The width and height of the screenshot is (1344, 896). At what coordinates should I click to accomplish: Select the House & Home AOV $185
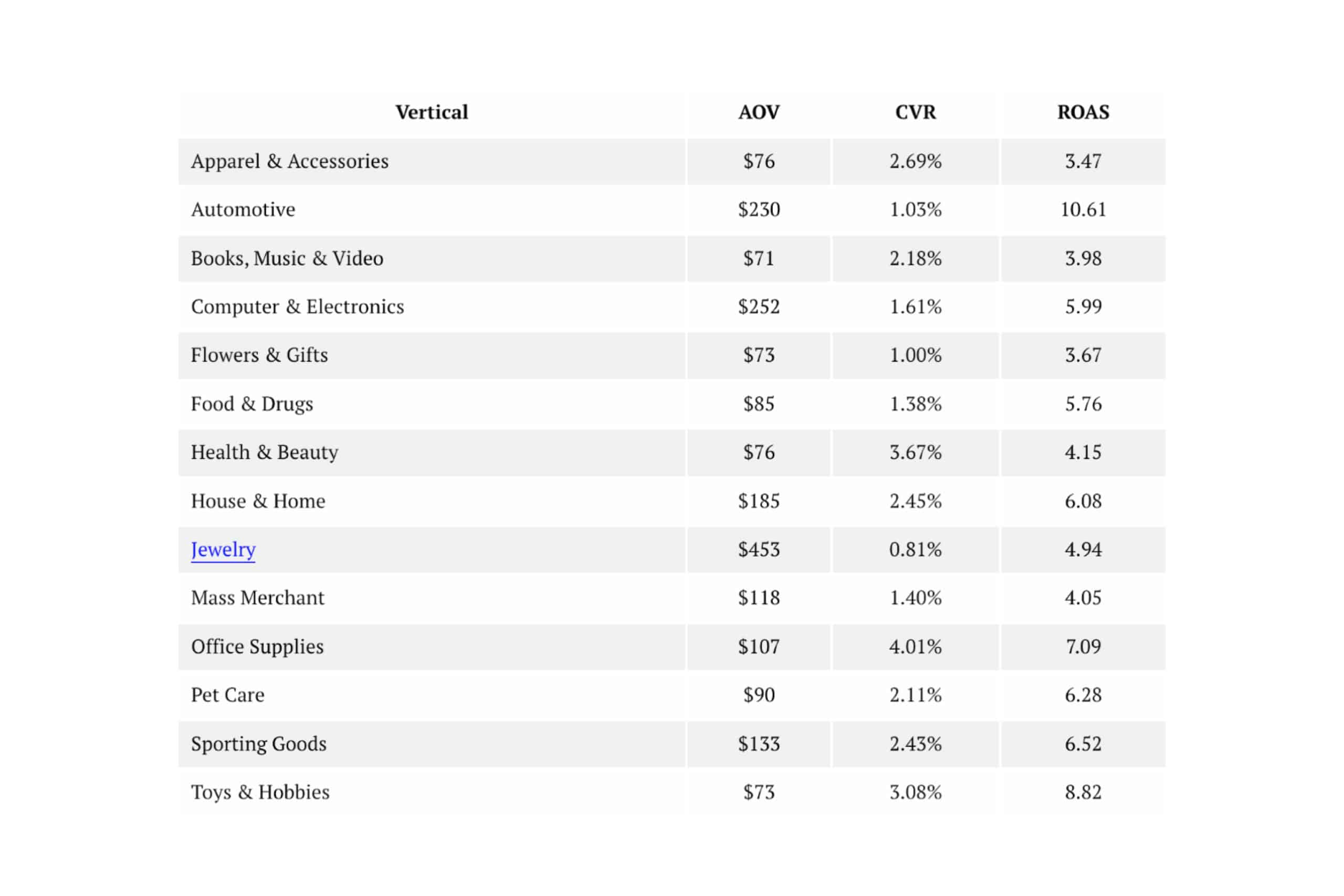click(758, 501)
